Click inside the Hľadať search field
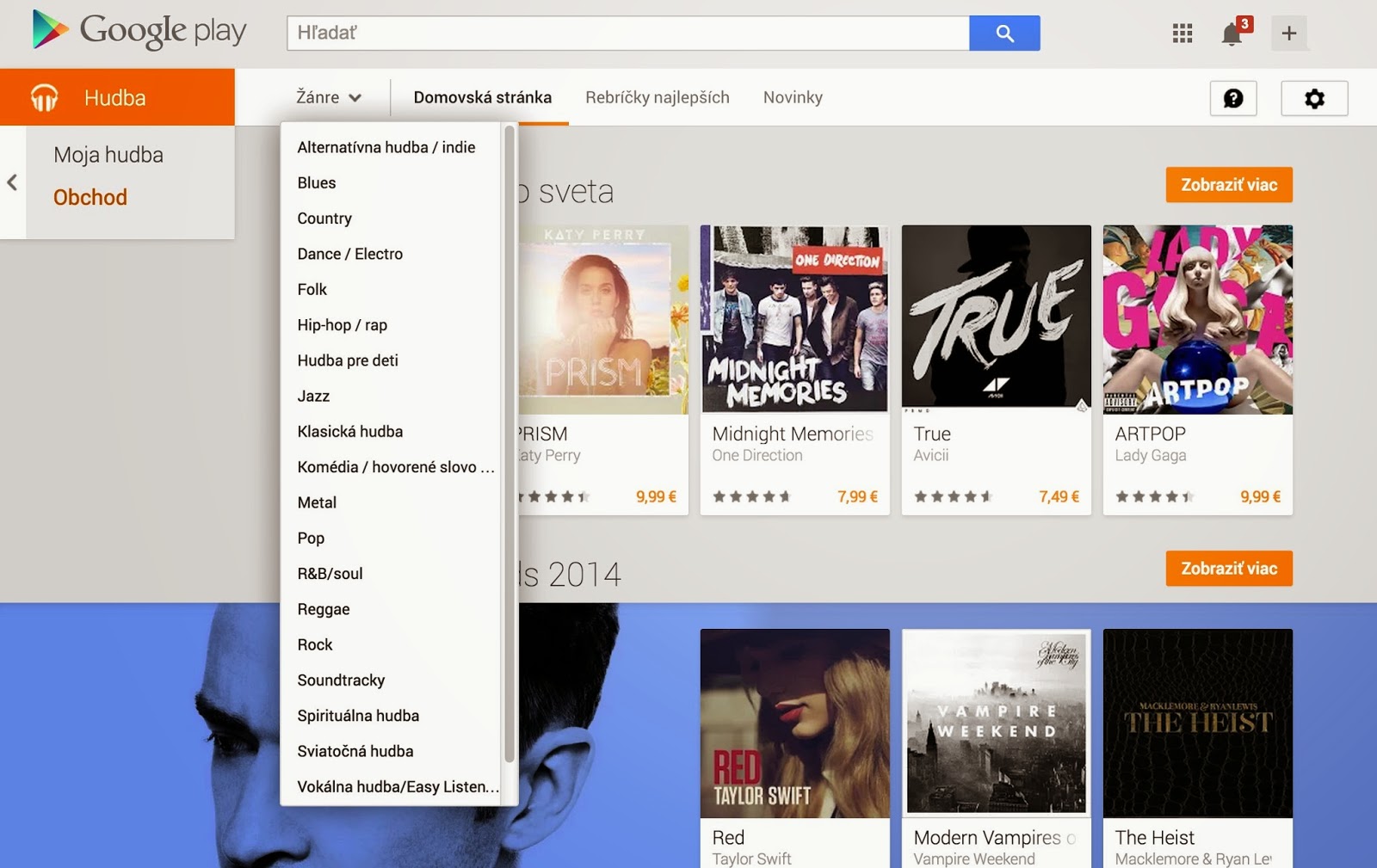The height and width of the screenshot is (868, 1377). [628, 33]
